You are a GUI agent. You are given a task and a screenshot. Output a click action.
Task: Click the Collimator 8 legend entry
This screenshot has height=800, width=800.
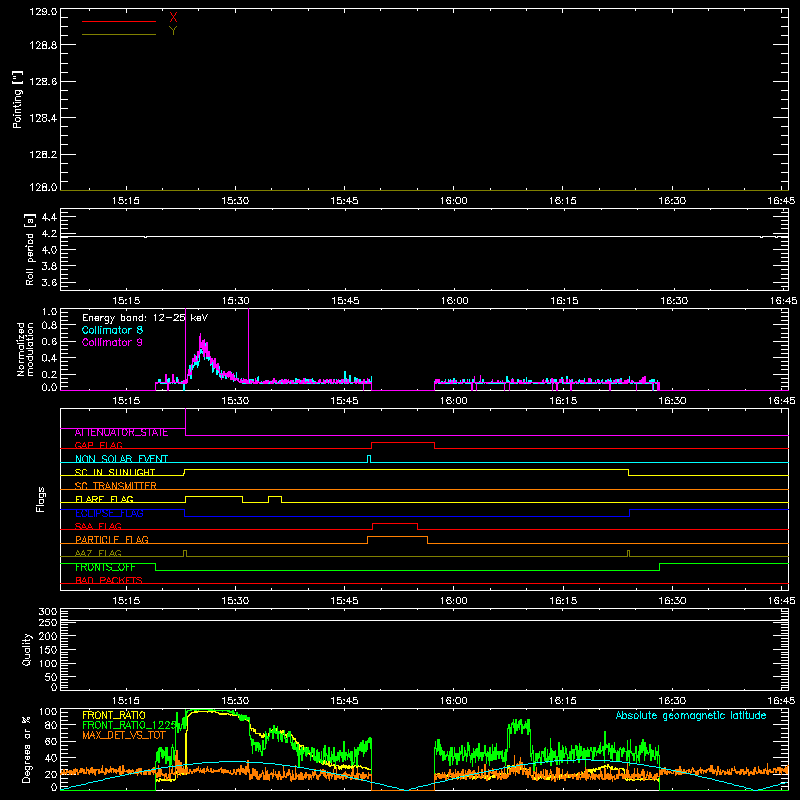coord(112,330)
